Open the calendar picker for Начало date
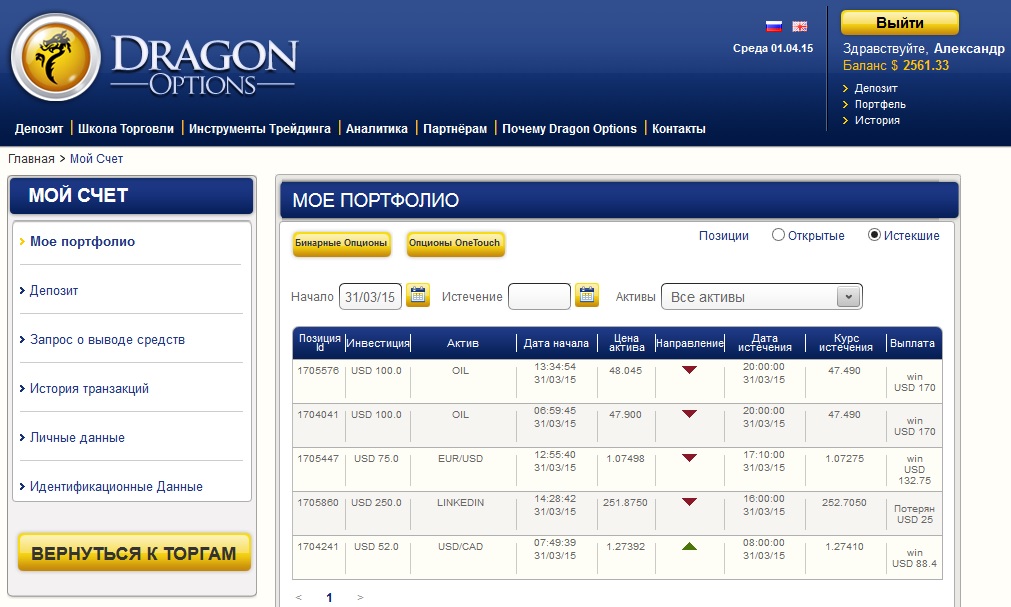 click(x=418, y=295)
